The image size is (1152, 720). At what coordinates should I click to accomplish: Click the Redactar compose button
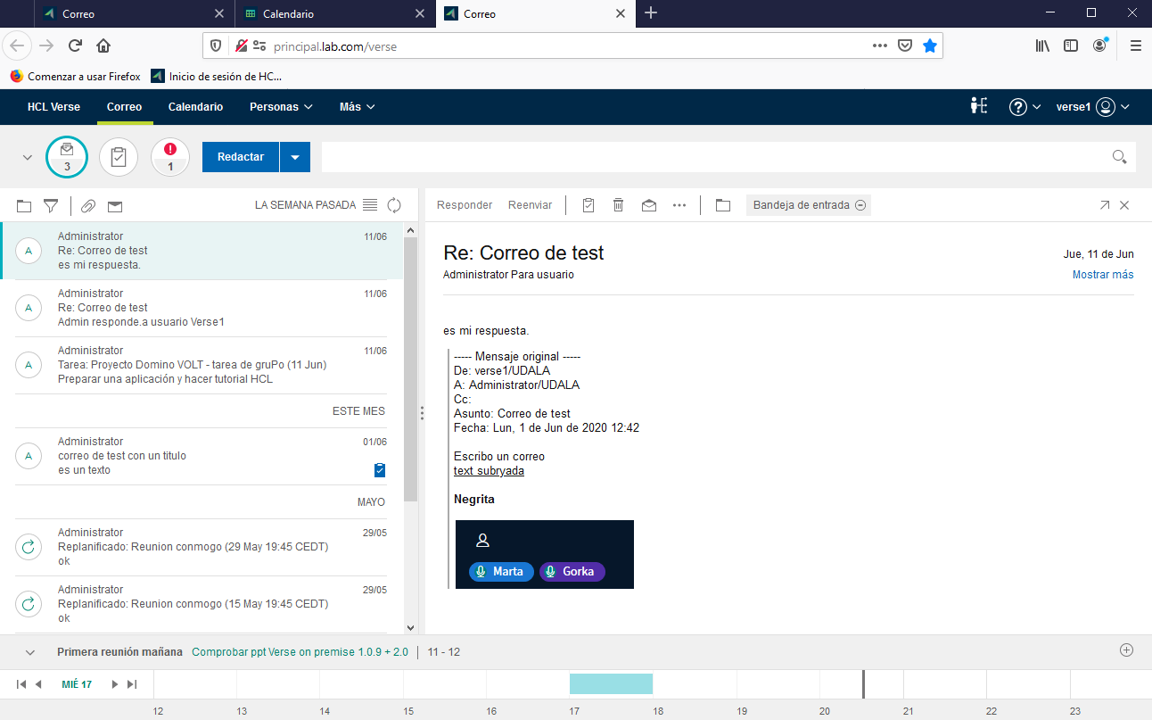(240, 157)
